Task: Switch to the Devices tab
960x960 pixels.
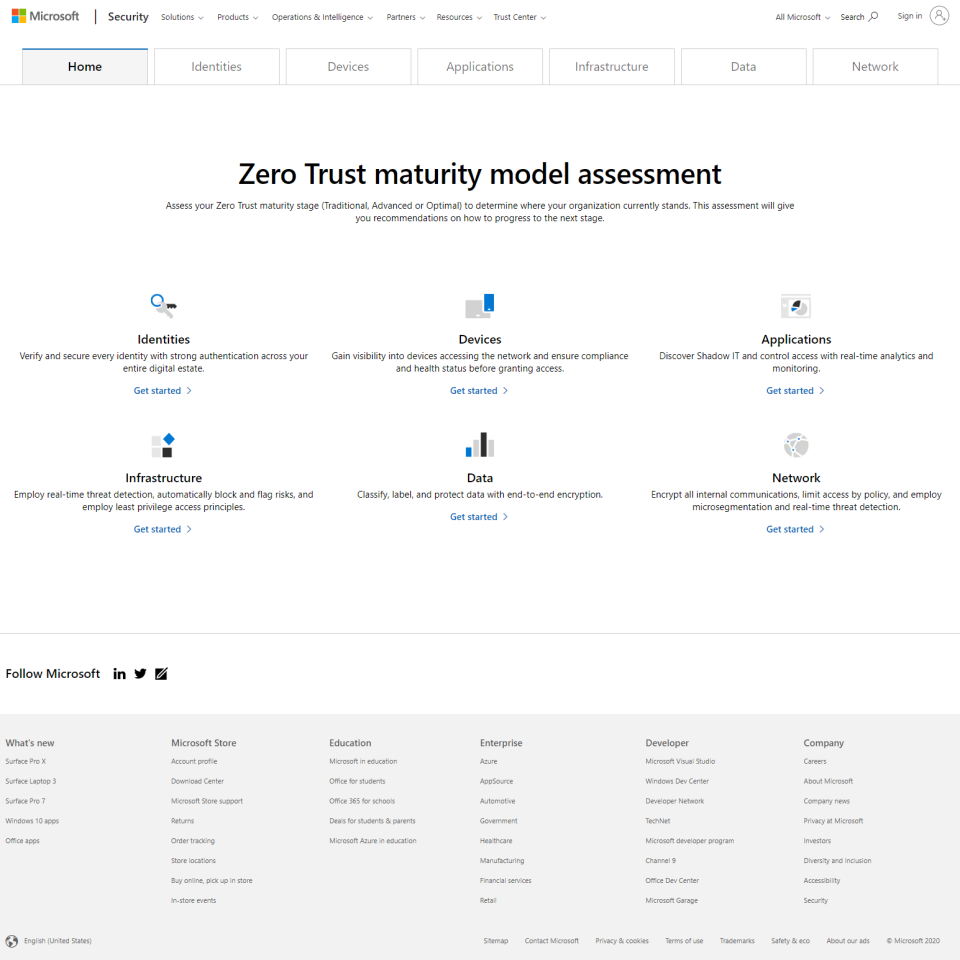Action: point(348,67)
